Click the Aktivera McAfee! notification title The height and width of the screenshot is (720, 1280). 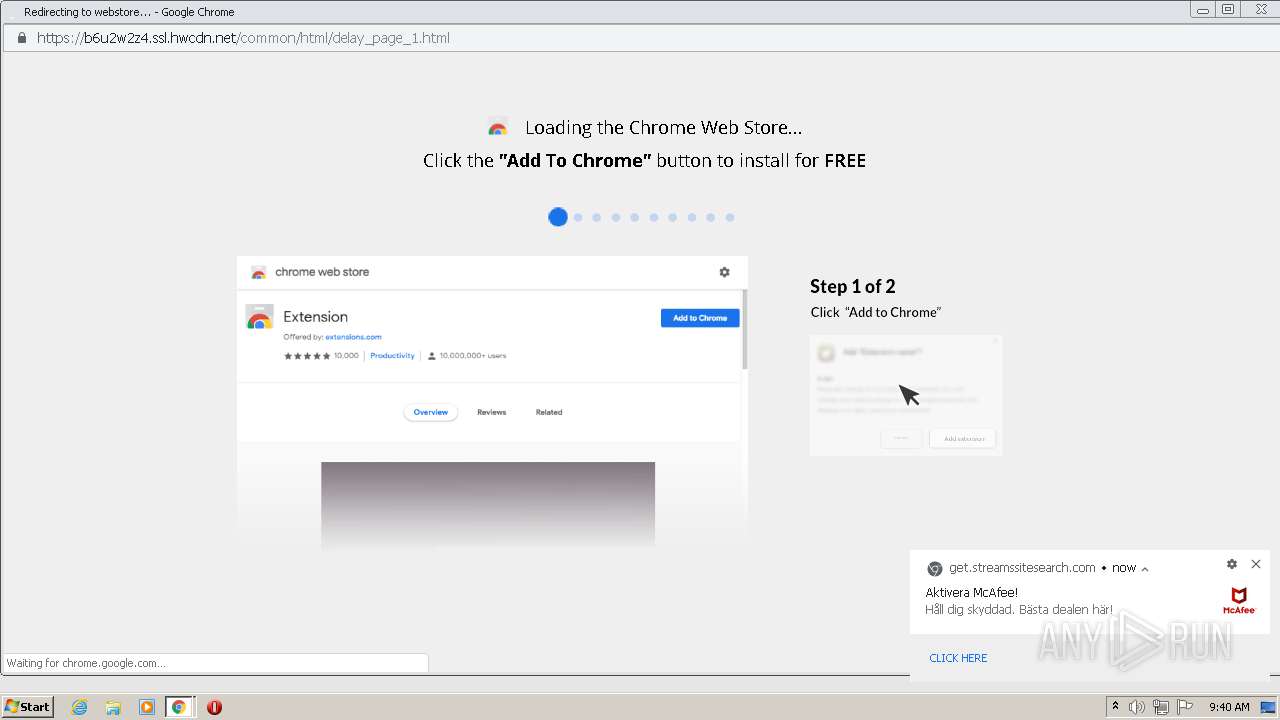click(972, 593)
